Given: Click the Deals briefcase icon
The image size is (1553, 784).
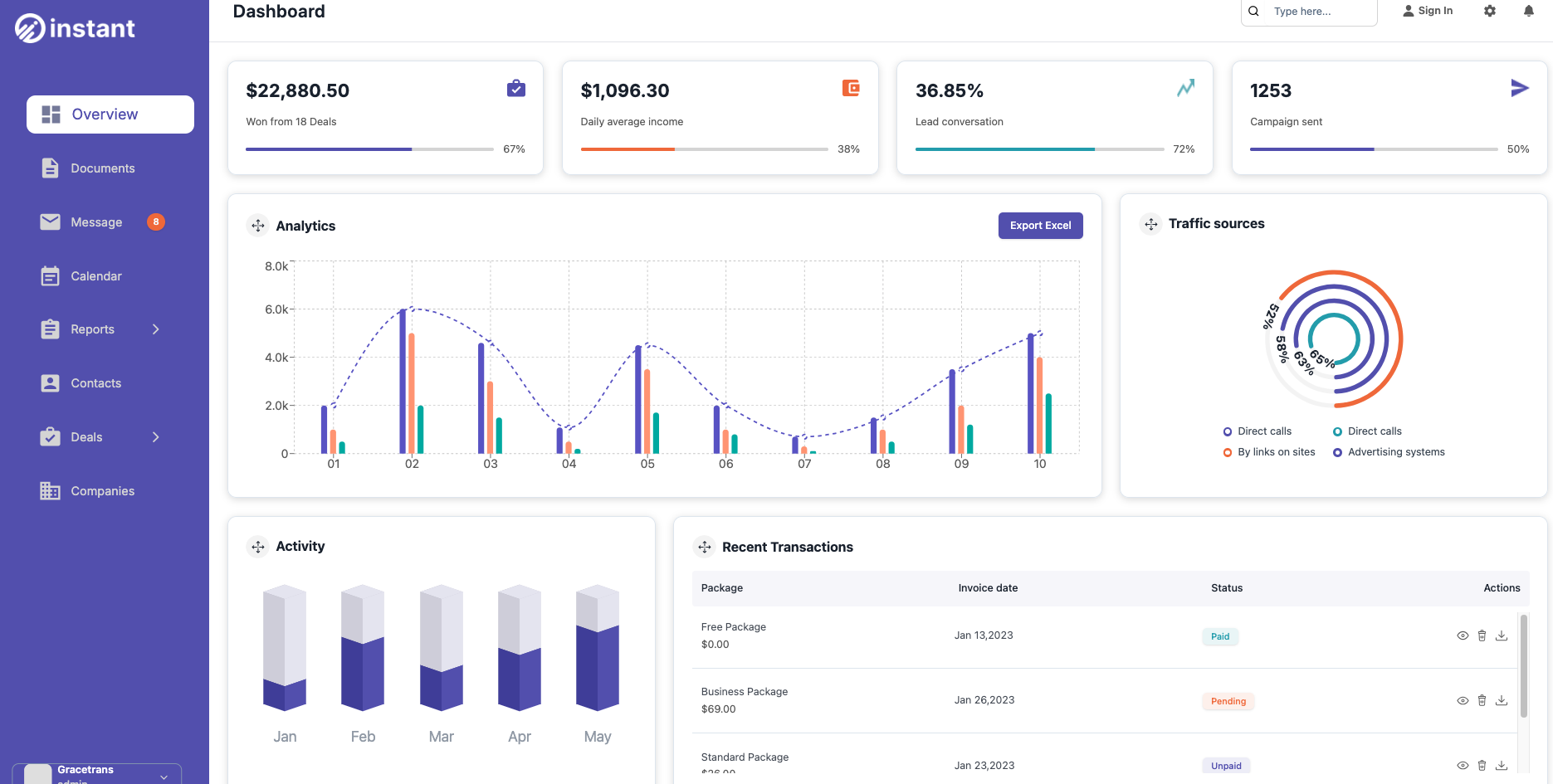Looking at the screenshot, I should (51, 437).
